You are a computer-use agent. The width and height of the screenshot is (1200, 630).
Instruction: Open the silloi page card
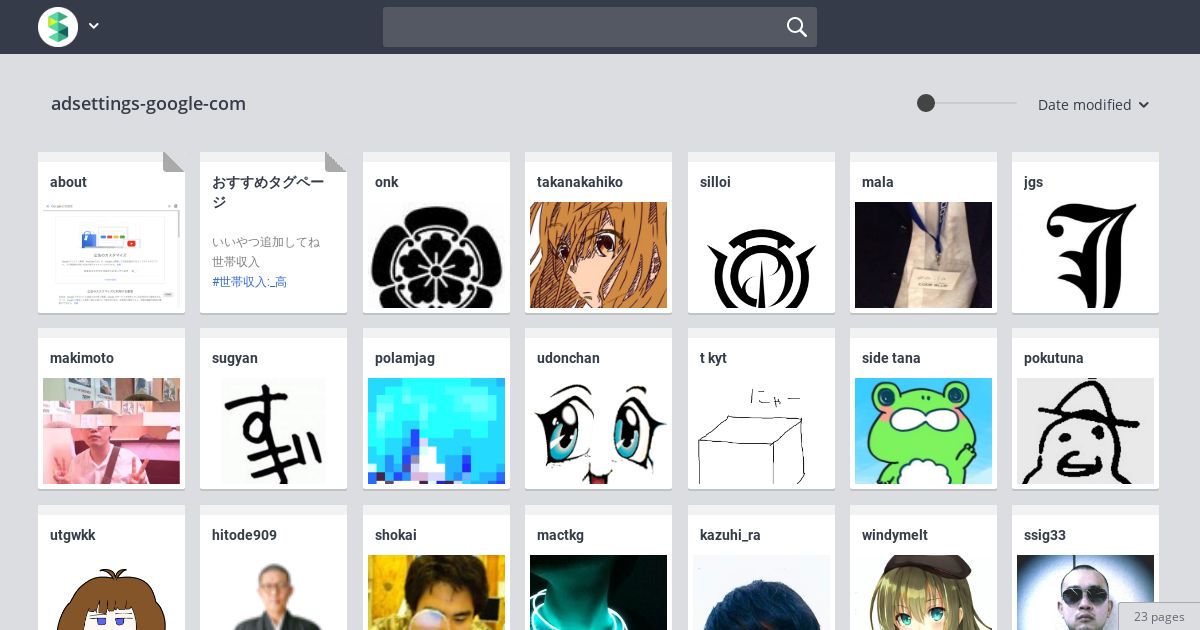(761, 232)
